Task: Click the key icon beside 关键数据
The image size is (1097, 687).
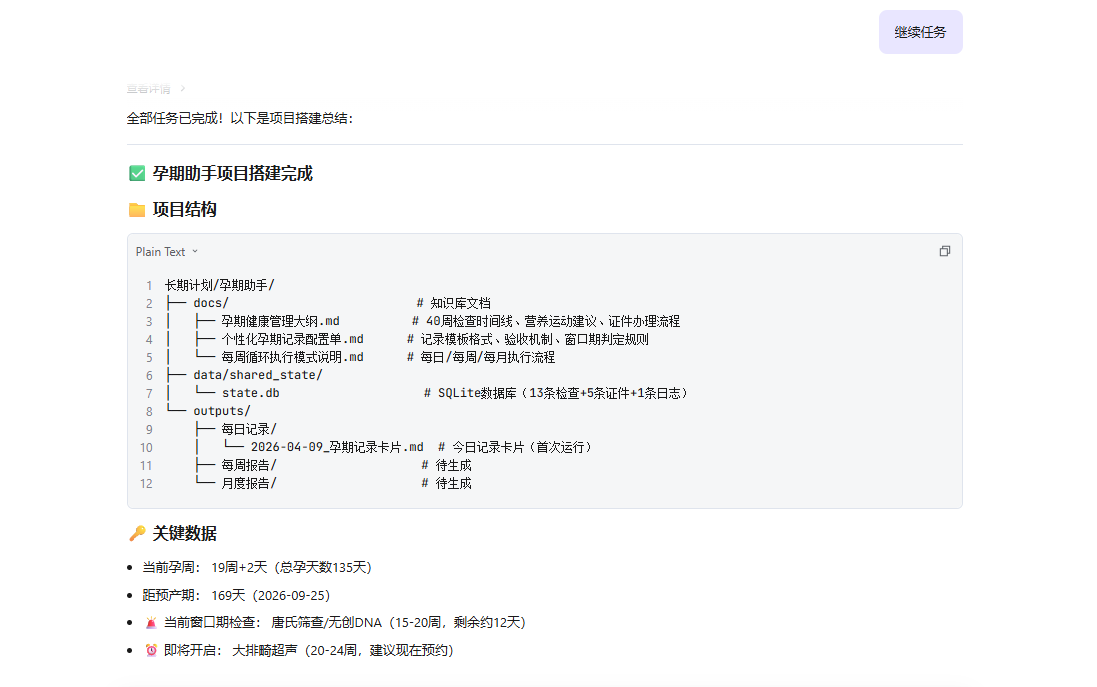Action: [x=137, y=534]
